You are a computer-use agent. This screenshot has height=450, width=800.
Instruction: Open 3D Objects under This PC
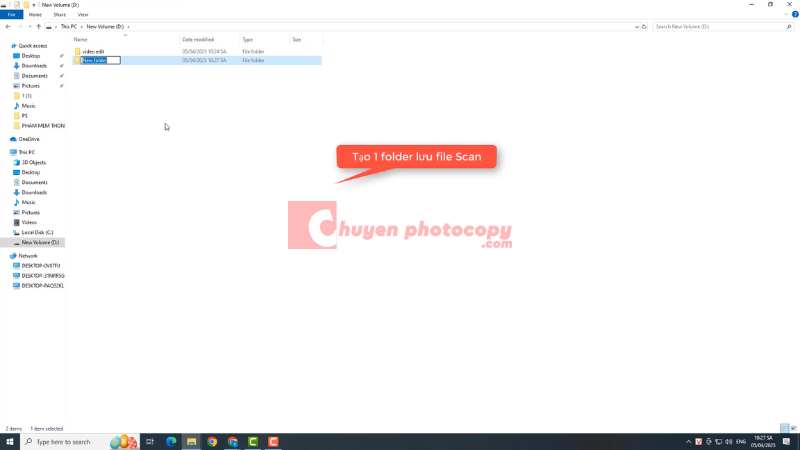[34, 162]
